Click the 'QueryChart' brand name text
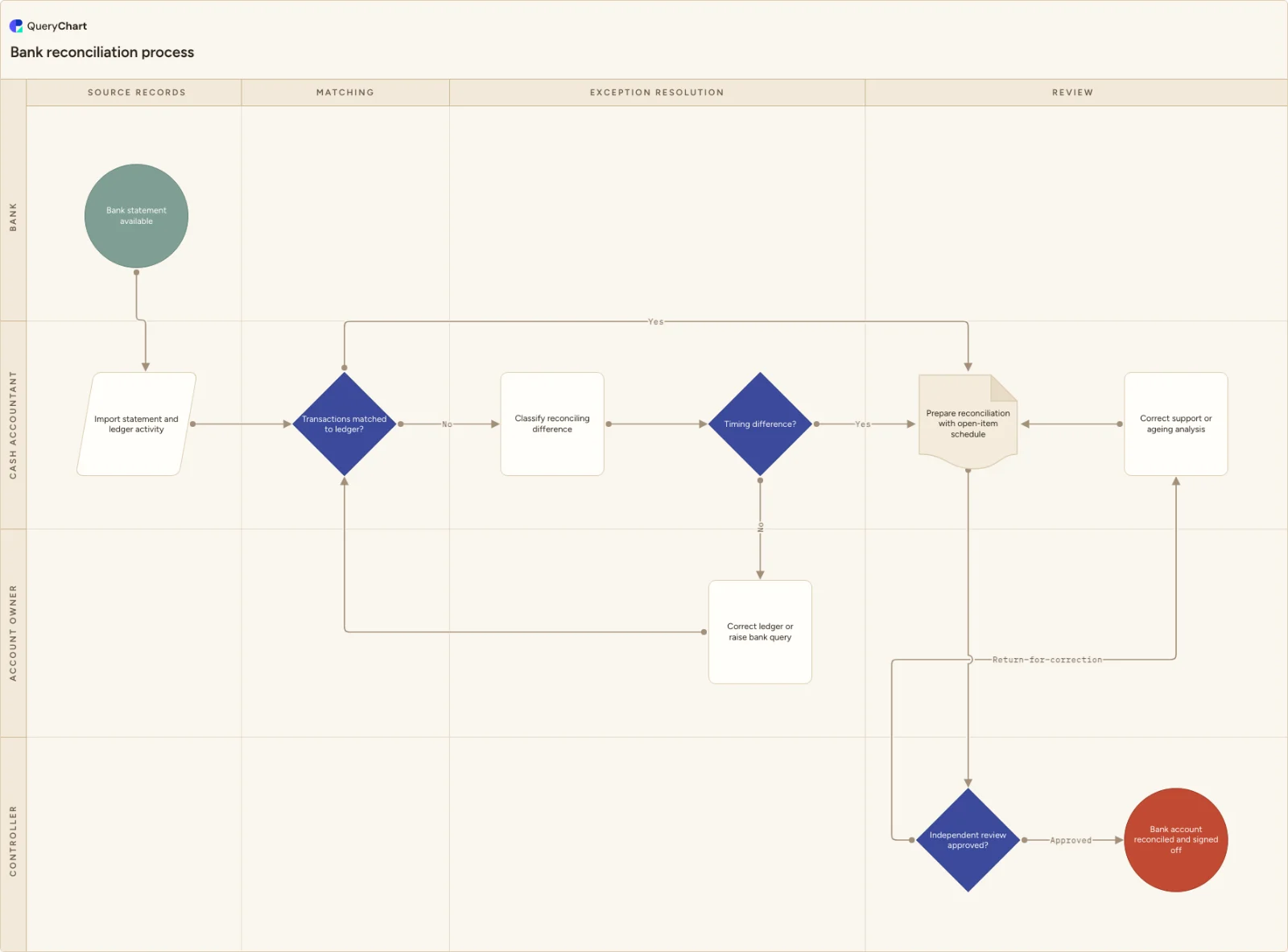 (x=56, y=26)
